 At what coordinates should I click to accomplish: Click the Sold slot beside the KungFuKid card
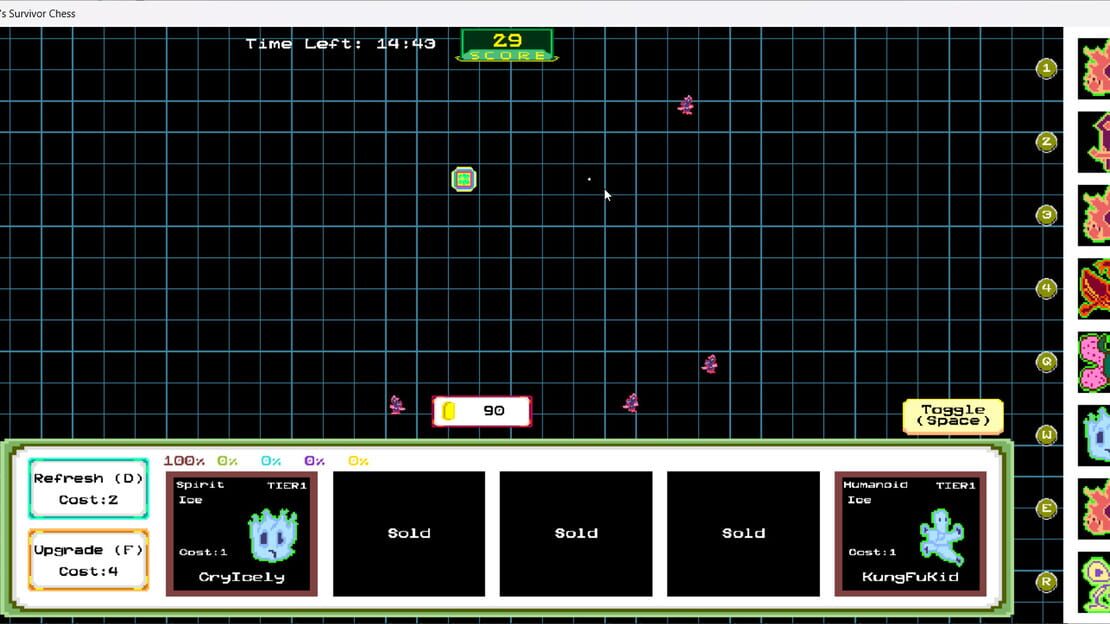743,534
